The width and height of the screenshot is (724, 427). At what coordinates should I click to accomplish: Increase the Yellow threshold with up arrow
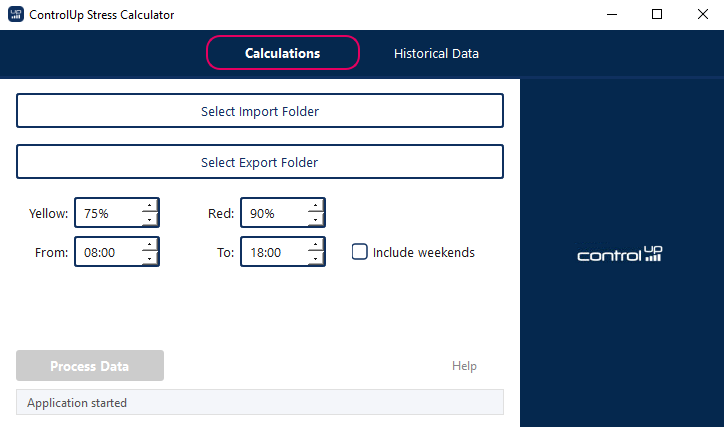tap(149, 205)
